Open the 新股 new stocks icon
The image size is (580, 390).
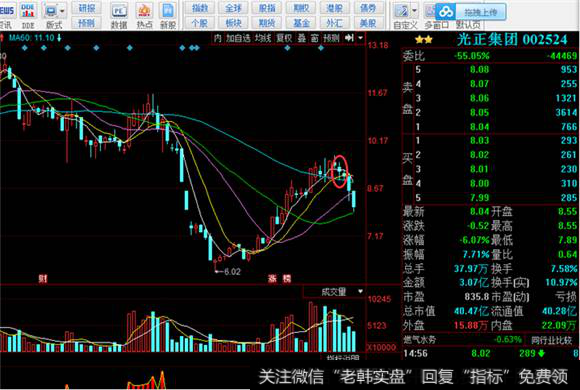pos(168,11)
